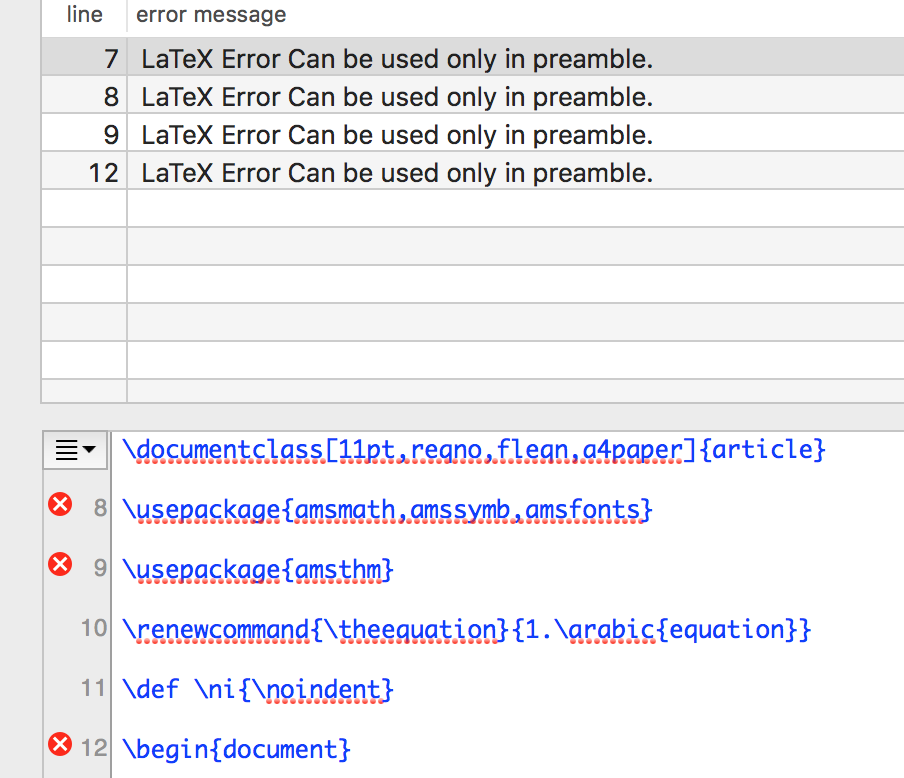This screenshot has height=778, width=904.
Task: Open the lines dropdown menu in the editor gutter
Action: pyautogui.click(x=76, y=450)
